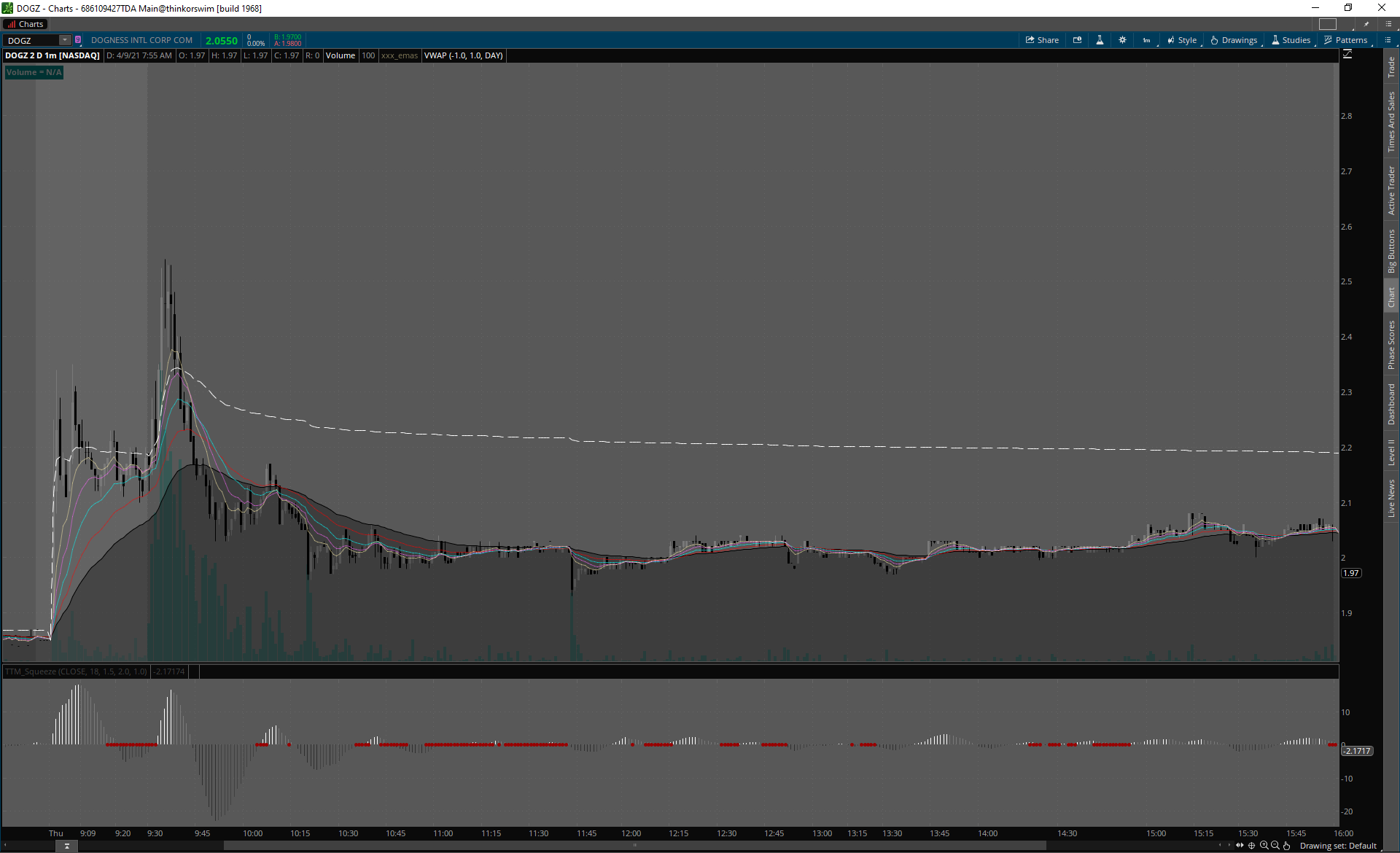The image size is (1400, 853).
Task: Select the crosshair pan tool icon
Action: tap(1252, 846)
